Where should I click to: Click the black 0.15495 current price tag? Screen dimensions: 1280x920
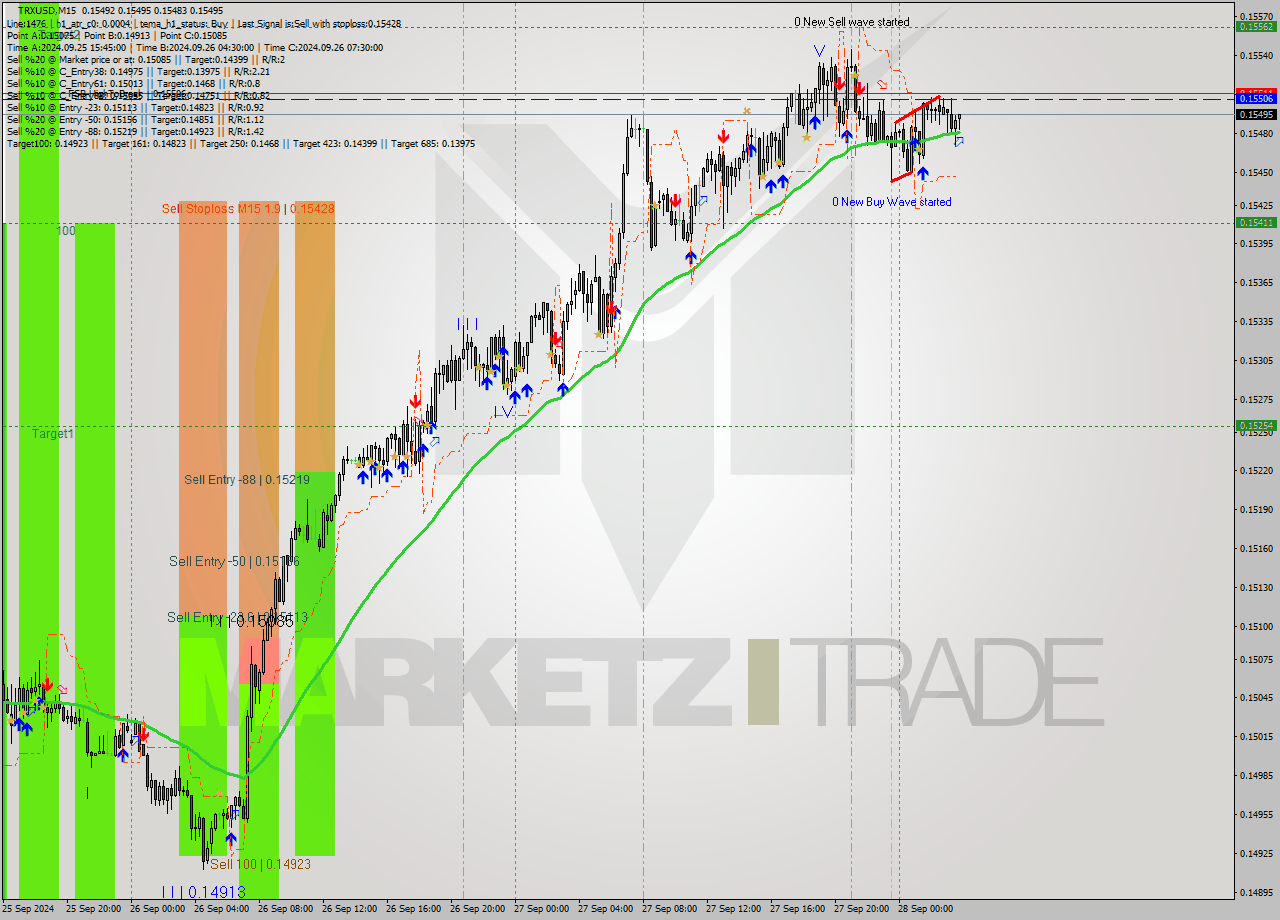coord(1256,114)
